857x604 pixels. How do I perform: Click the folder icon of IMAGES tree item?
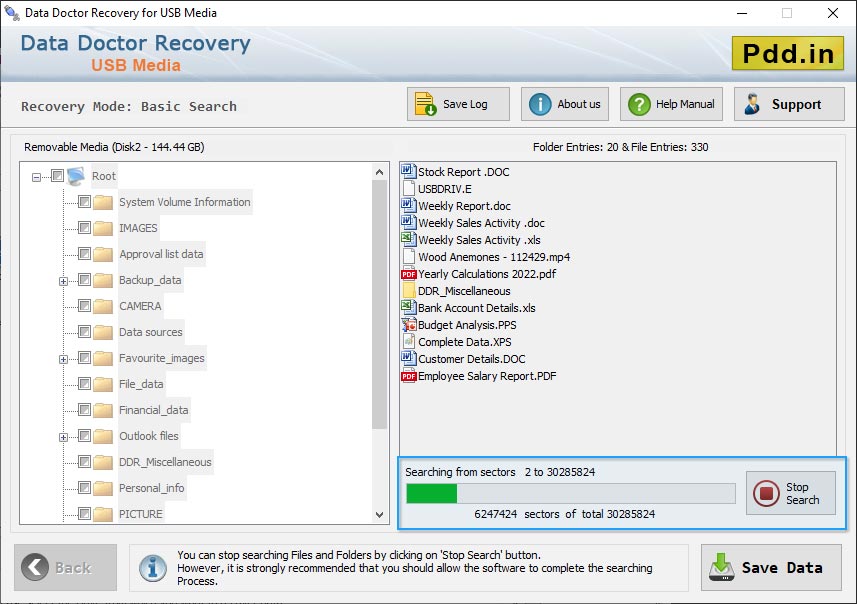(x=103, y=228)
